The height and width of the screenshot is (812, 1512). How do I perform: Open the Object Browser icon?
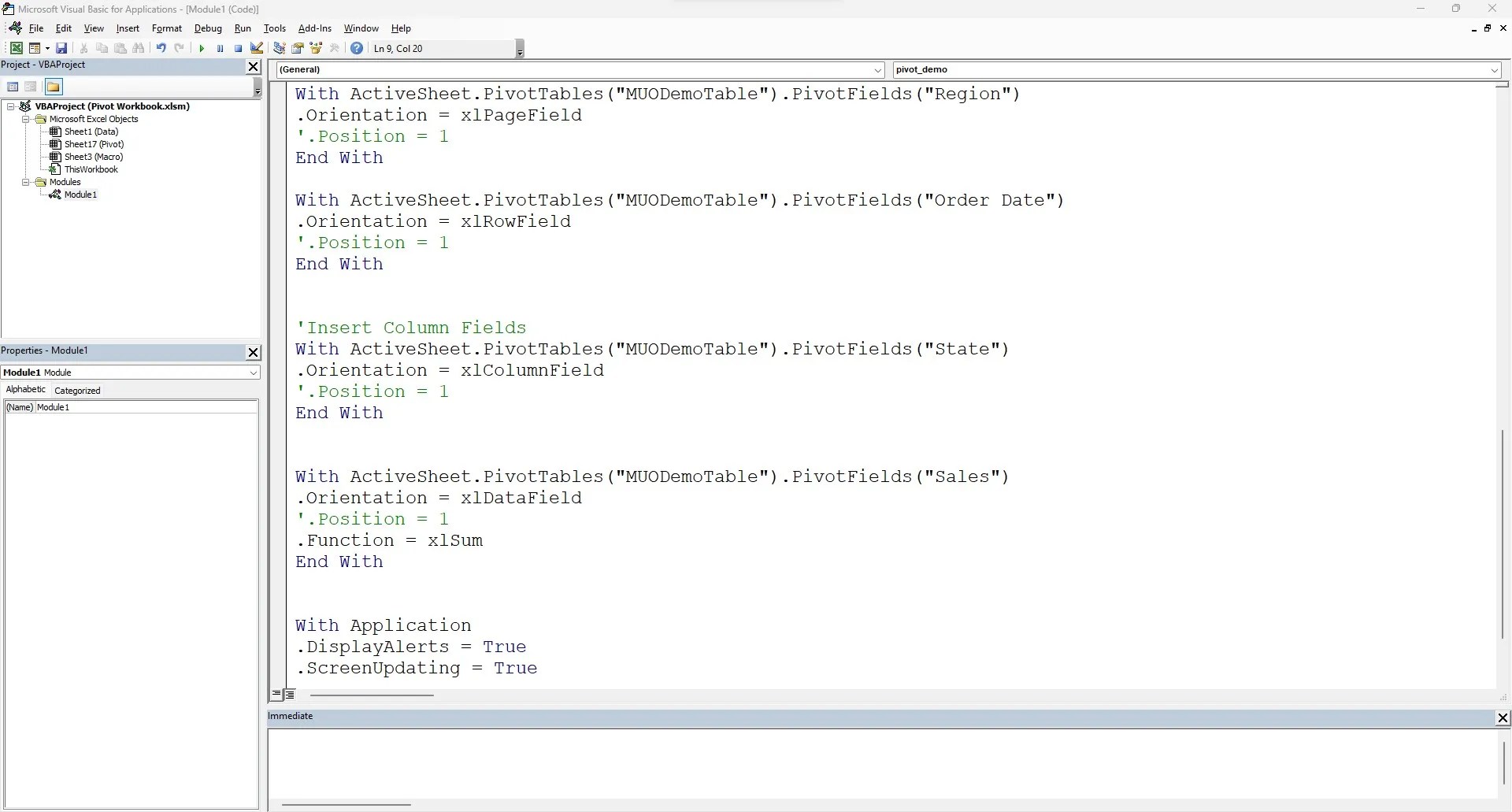[x=317, y=48]
